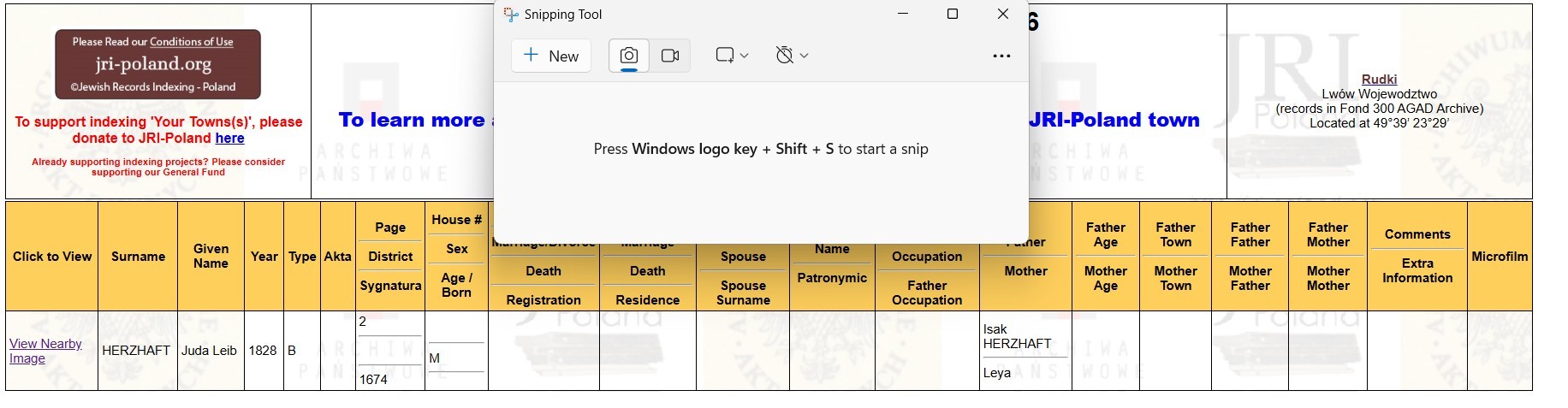Maximize the Snipping Tool window

[952, 15]
